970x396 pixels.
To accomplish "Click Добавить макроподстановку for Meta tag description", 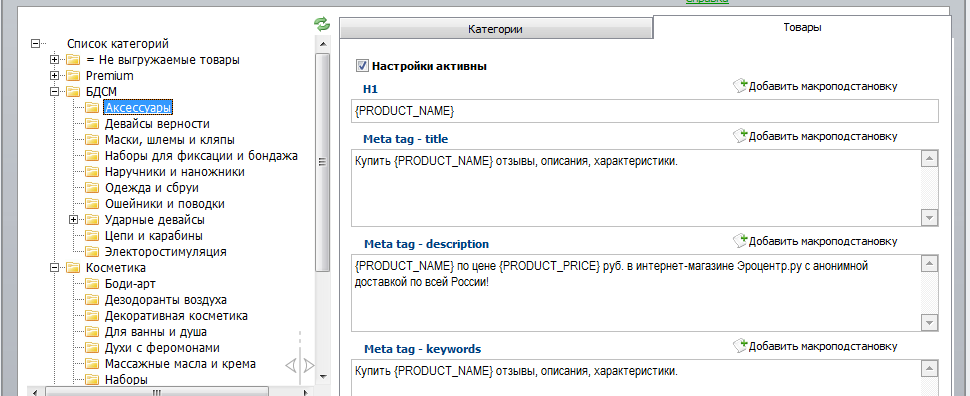I will point(823,241).
